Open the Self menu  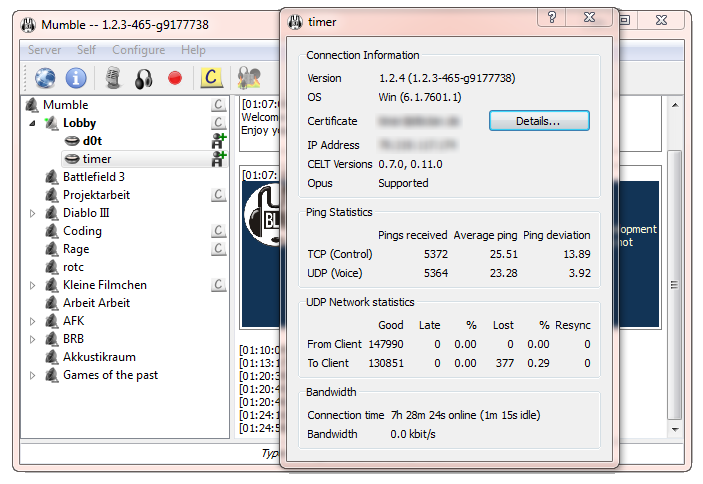[86, 50]
